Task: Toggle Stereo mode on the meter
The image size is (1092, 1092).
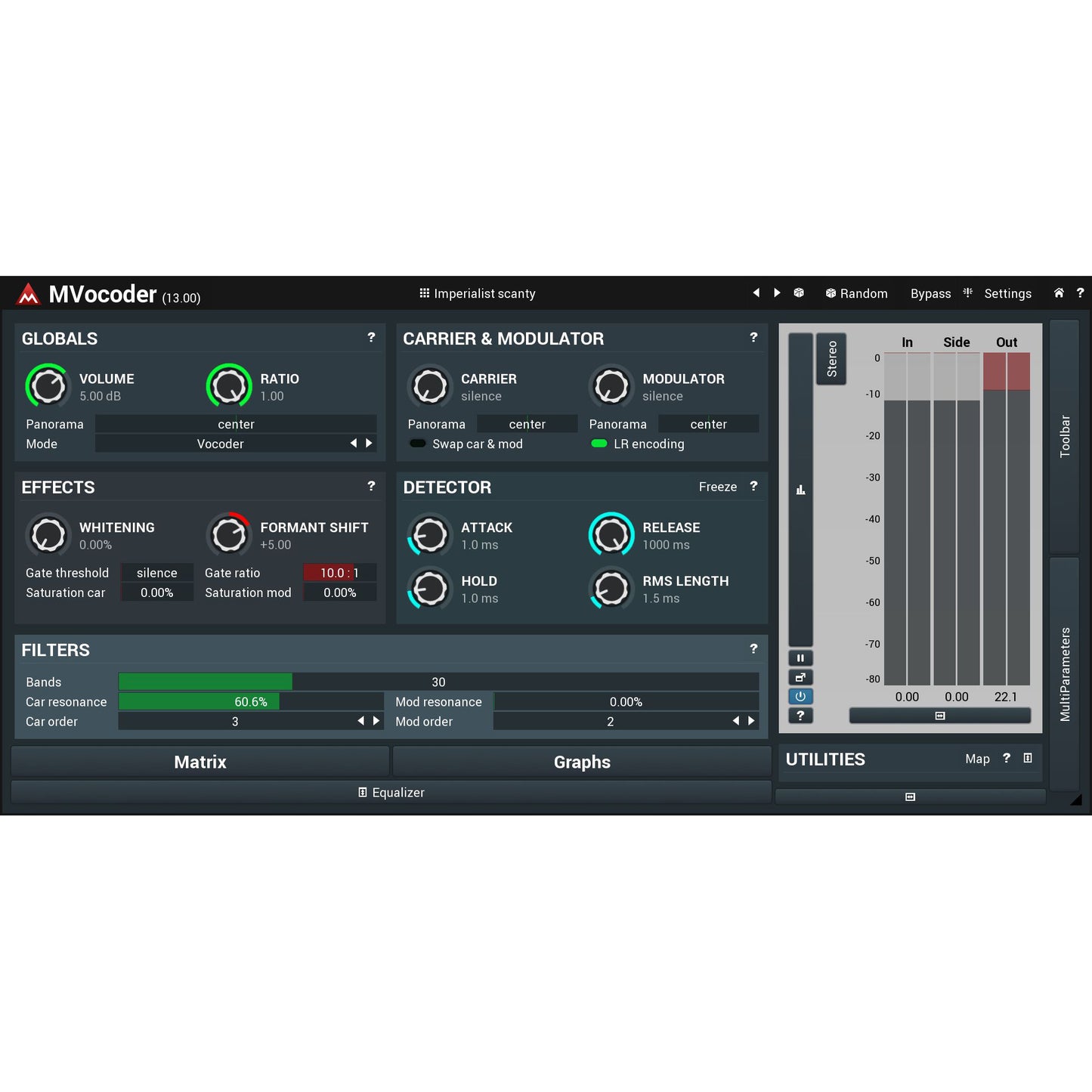Action: pos(831,359)
